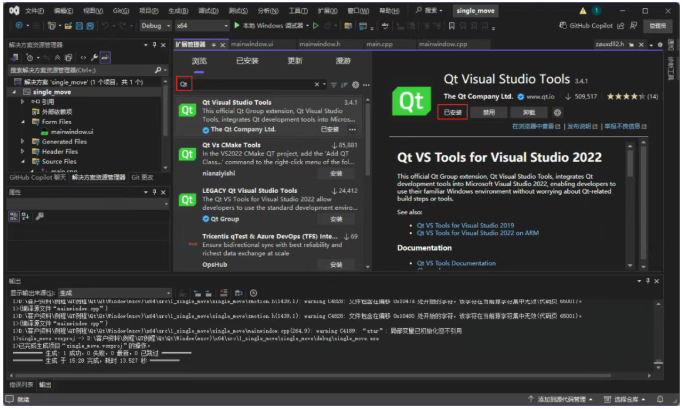Collapse the Form Files tree node
This screenshot has height=409, width=683.
point(23,122)
